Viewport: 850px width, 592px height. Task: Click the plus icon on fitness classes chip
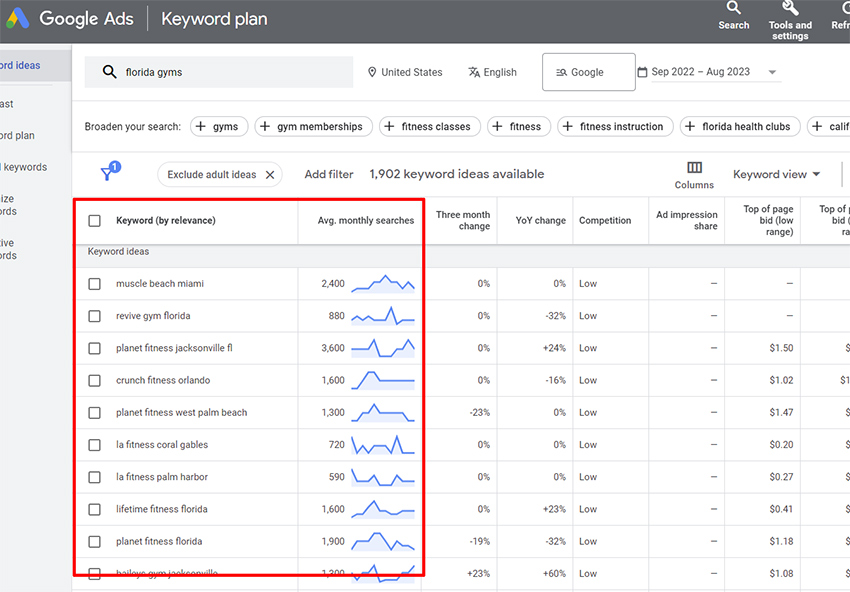[x=389, y=126]
